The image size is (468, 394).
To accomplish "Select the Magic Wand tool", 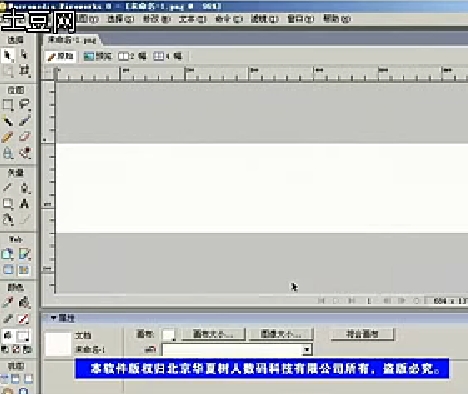I will [8, 121].
